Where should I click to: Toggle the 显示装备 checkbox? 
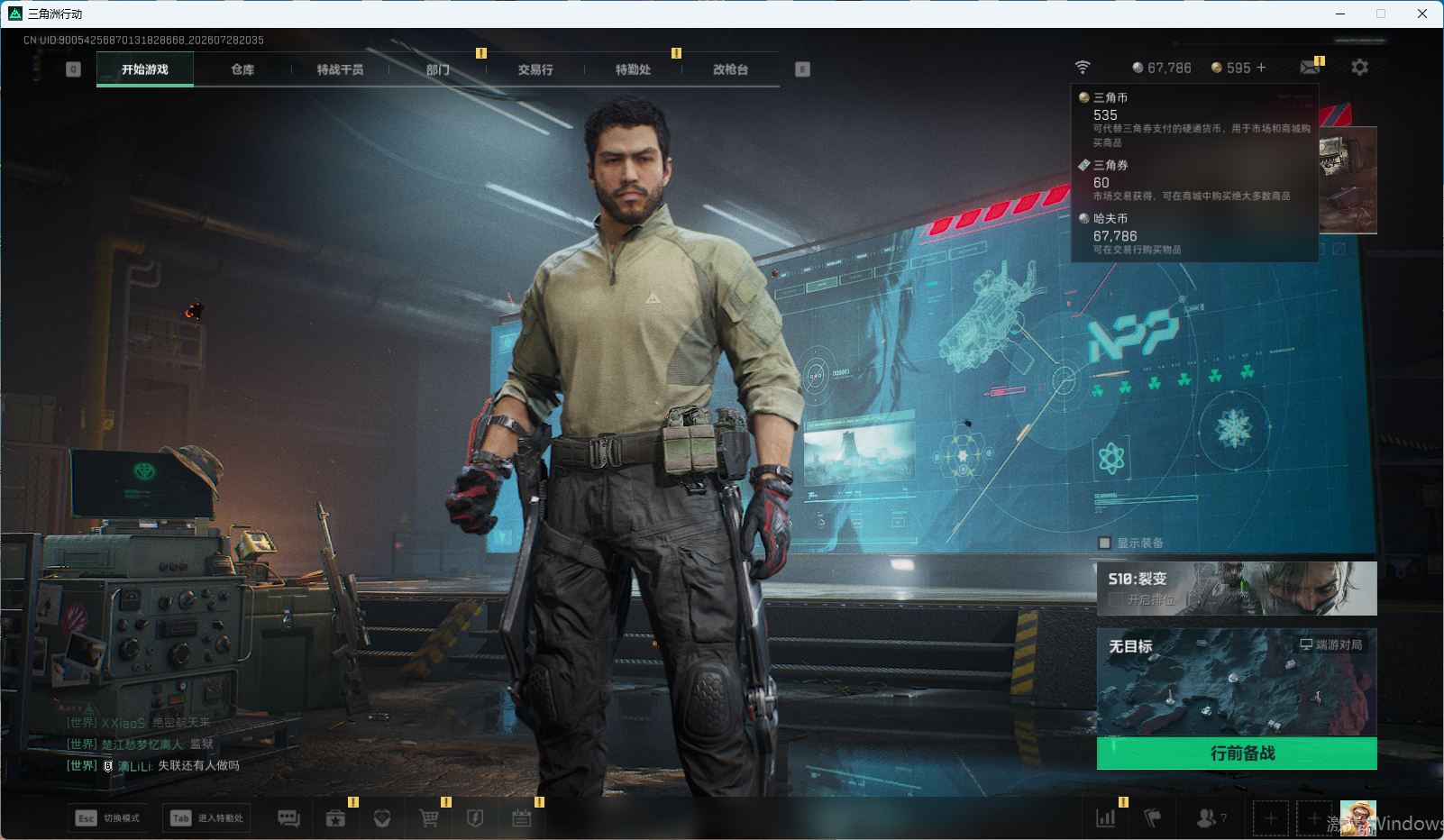(x=1104, y=543)
